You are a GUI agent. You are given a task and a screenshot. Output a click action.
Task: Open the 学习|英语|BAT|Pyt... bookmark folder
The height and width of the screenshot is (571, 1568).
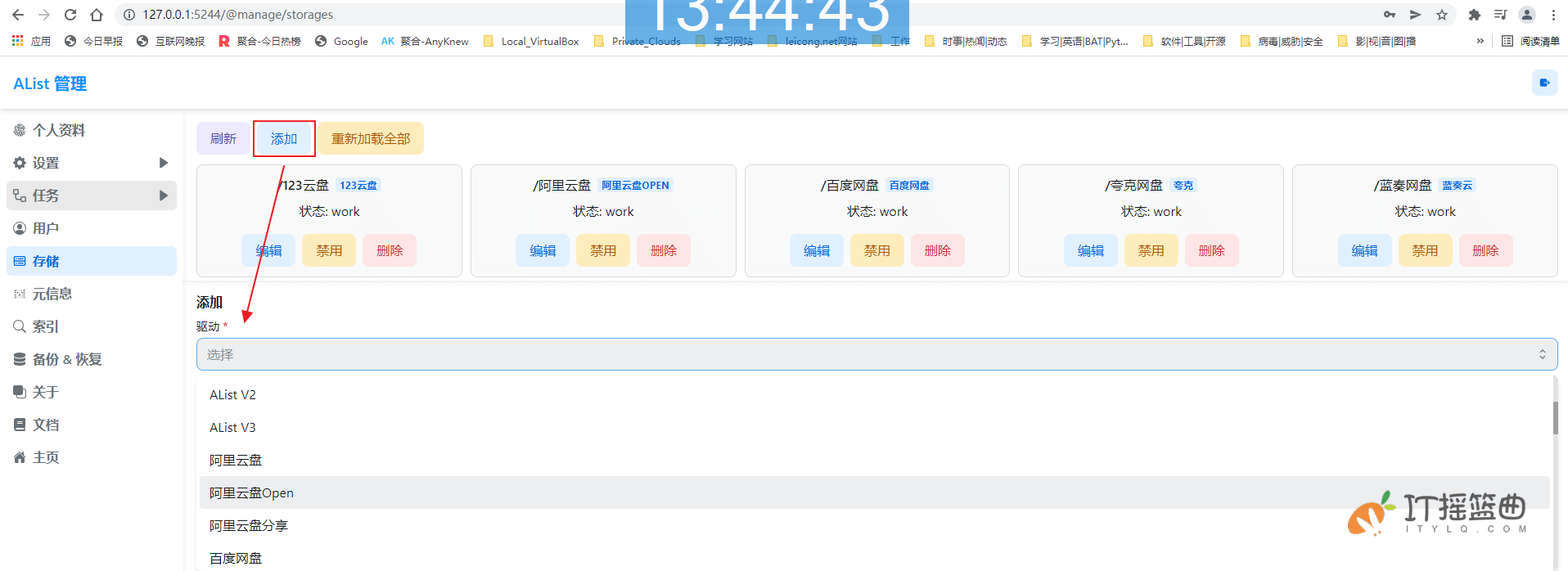click(x=1075, y=41)
